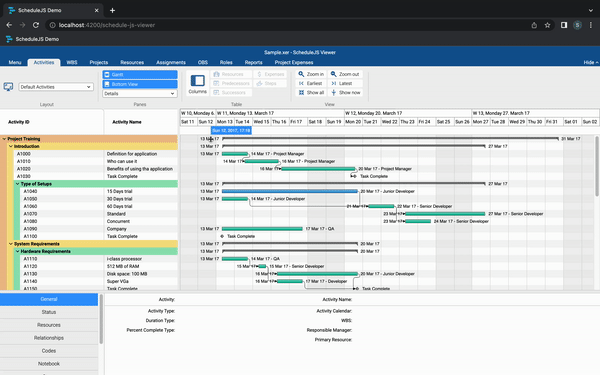
Task: Click the Show all fit icon
Action: [x=301, y=93]
